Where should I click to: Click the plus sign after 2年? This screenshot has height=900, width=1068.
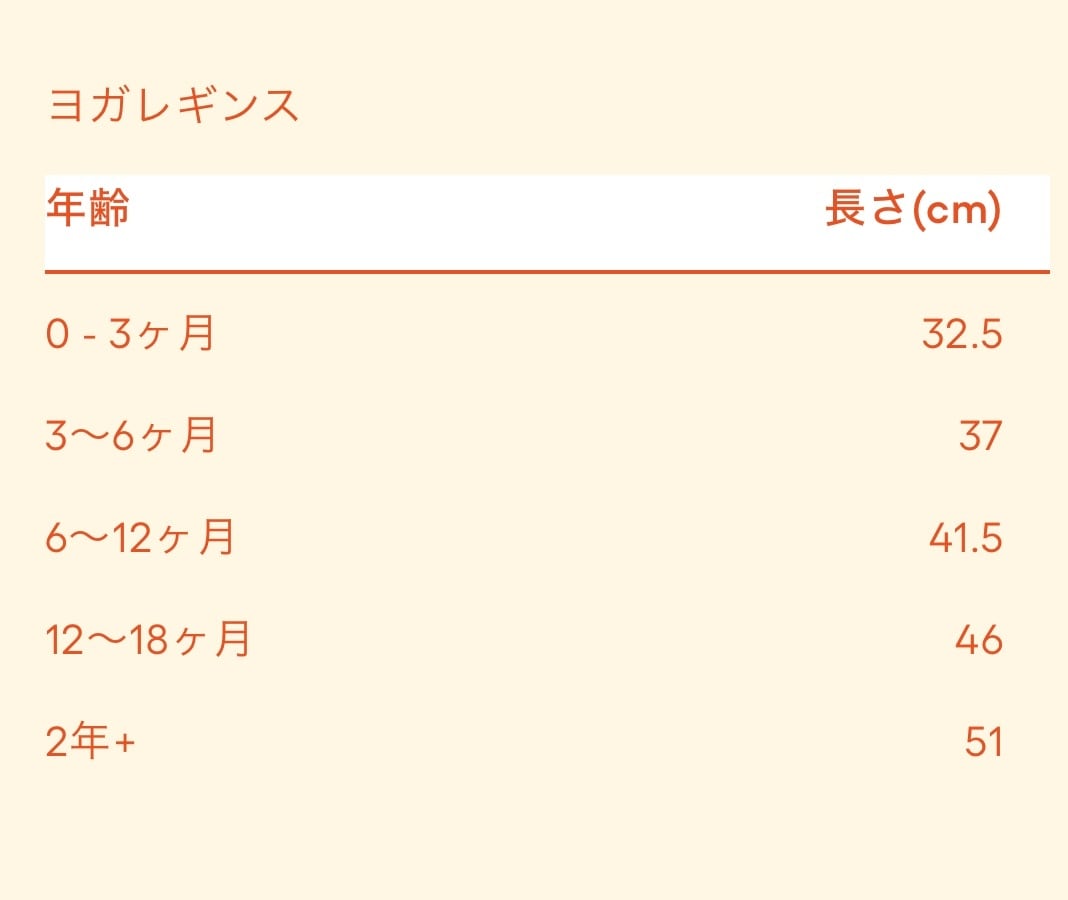click(124, 744)
